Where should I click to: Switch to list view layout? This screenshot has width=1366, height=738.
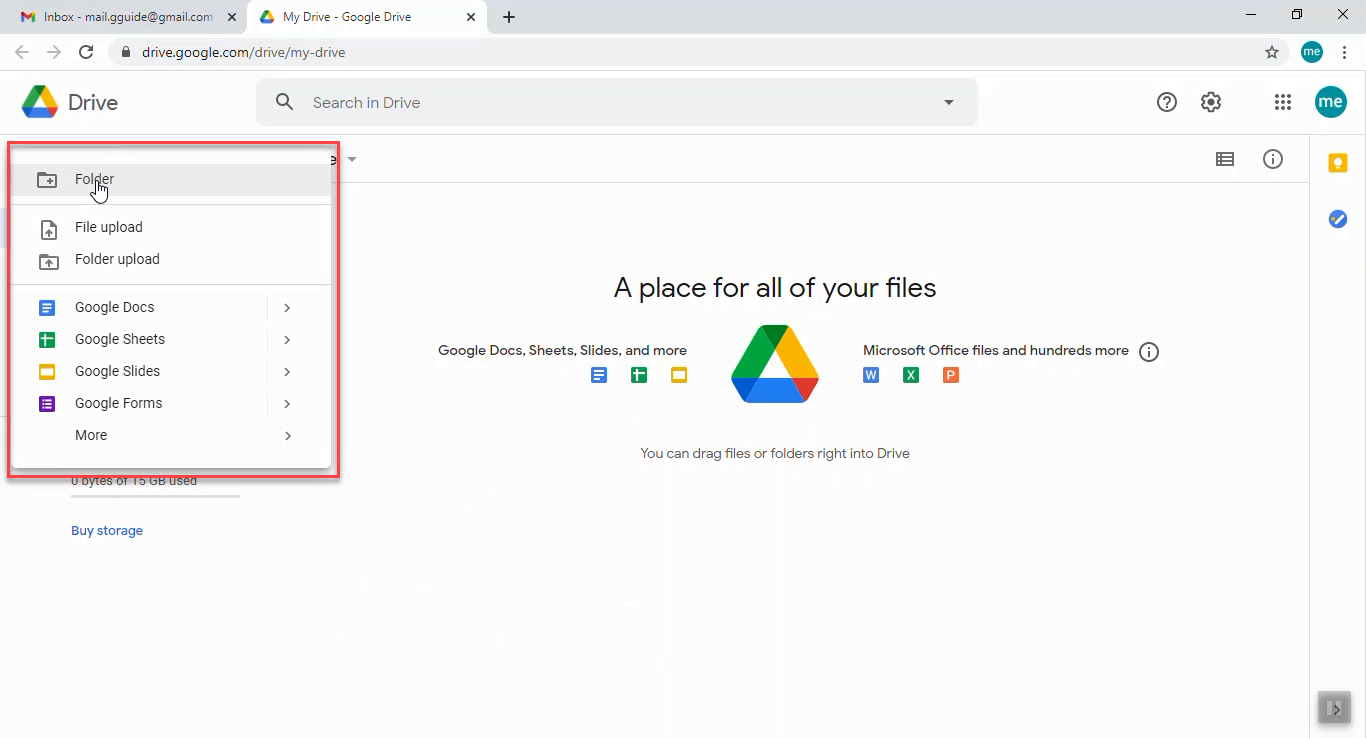click(1224, 159)
